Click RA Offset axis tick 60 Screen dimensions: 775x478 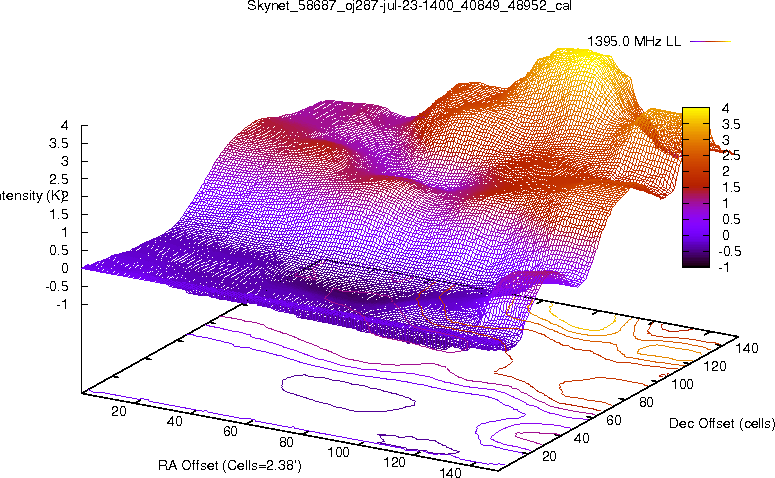tap(230, 432)
